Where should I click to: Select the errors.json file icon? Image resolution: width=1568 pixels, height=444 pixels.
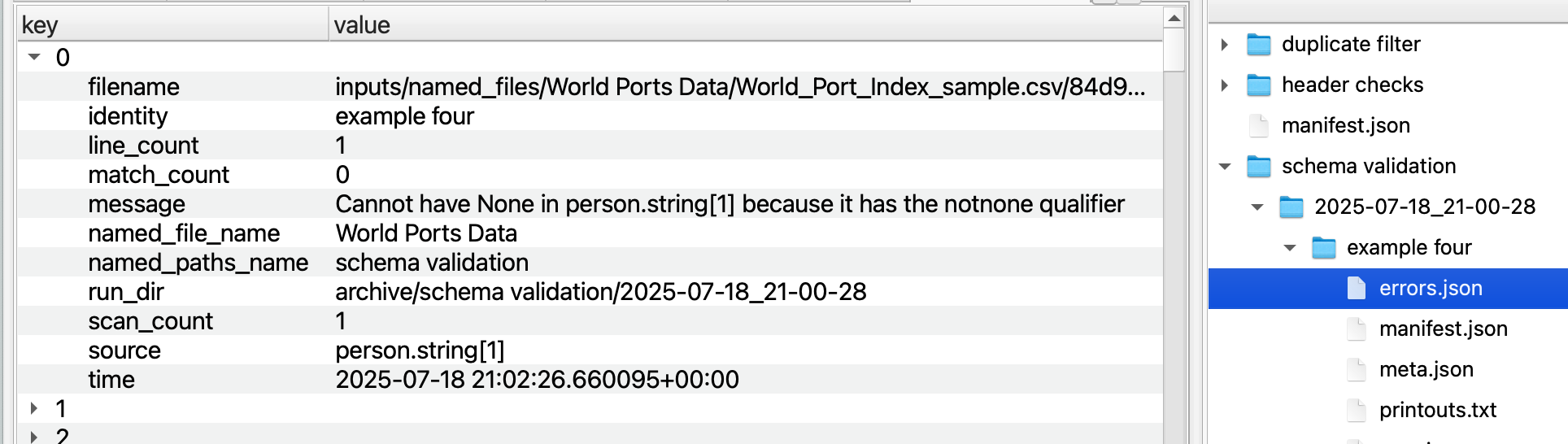coord(1356,288)
